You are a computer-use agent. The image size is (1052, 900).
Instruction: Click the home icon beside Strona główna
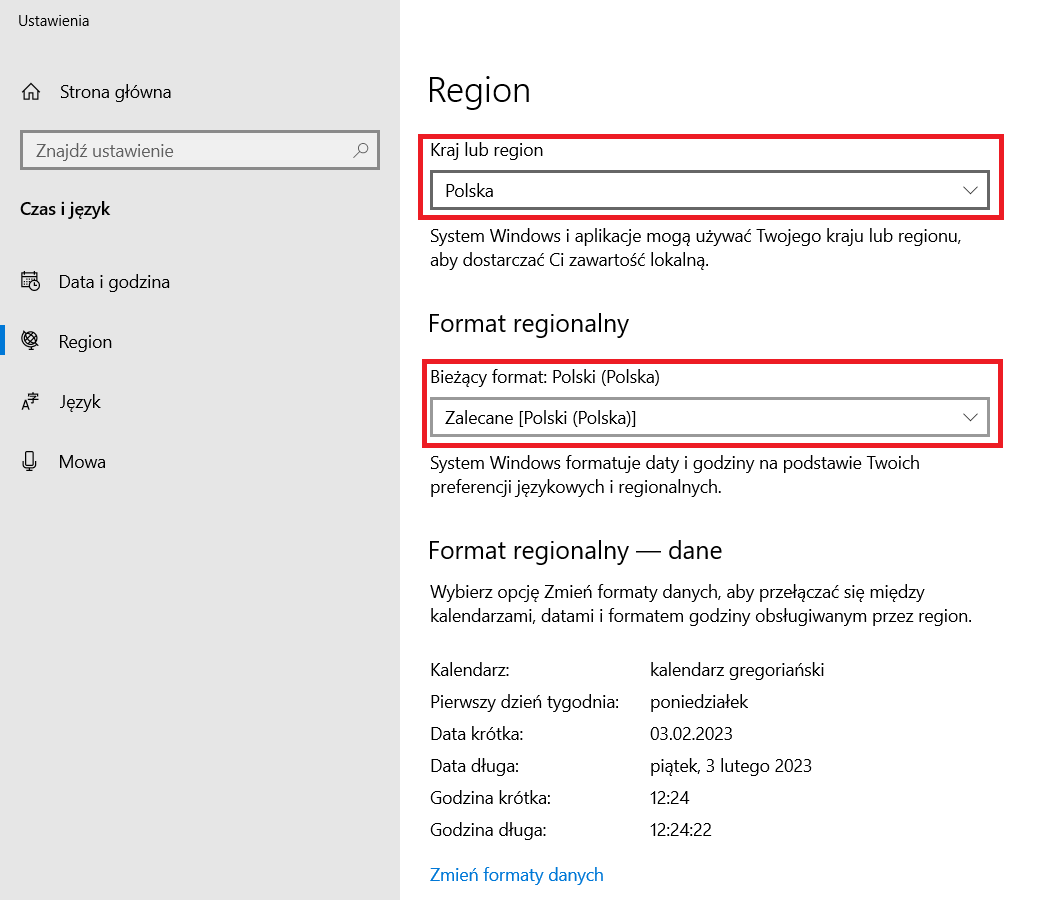click(x=31, y=92)
